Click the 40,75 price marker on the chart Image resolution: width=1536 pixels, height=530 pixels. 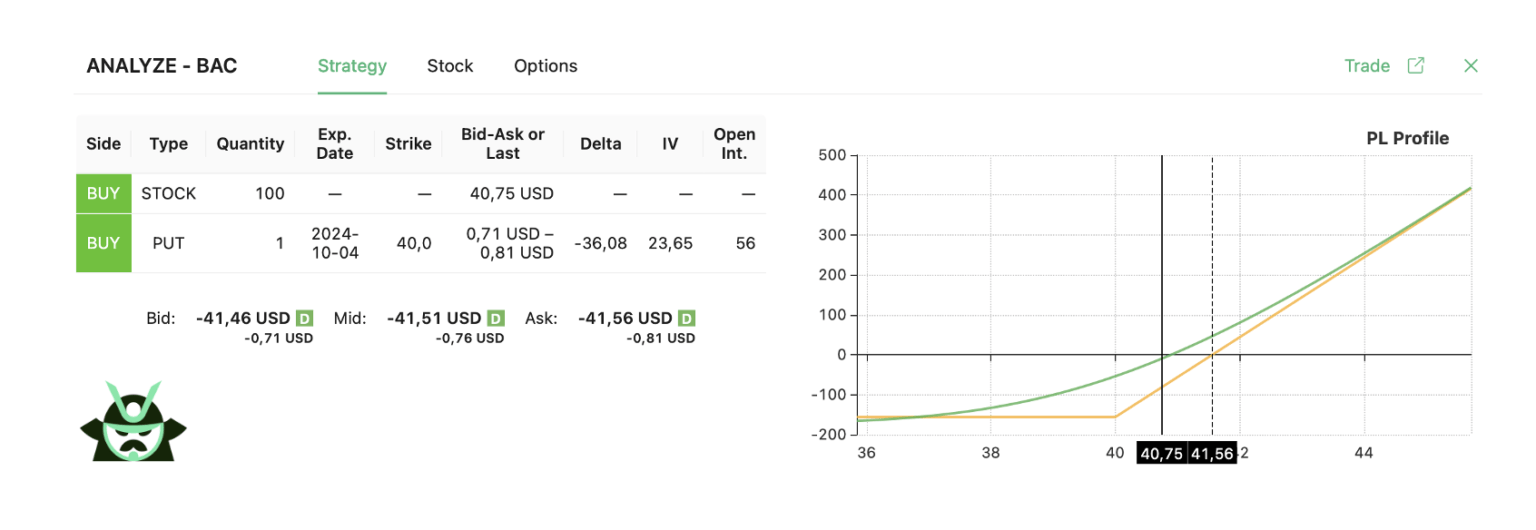click(1162, 454)
